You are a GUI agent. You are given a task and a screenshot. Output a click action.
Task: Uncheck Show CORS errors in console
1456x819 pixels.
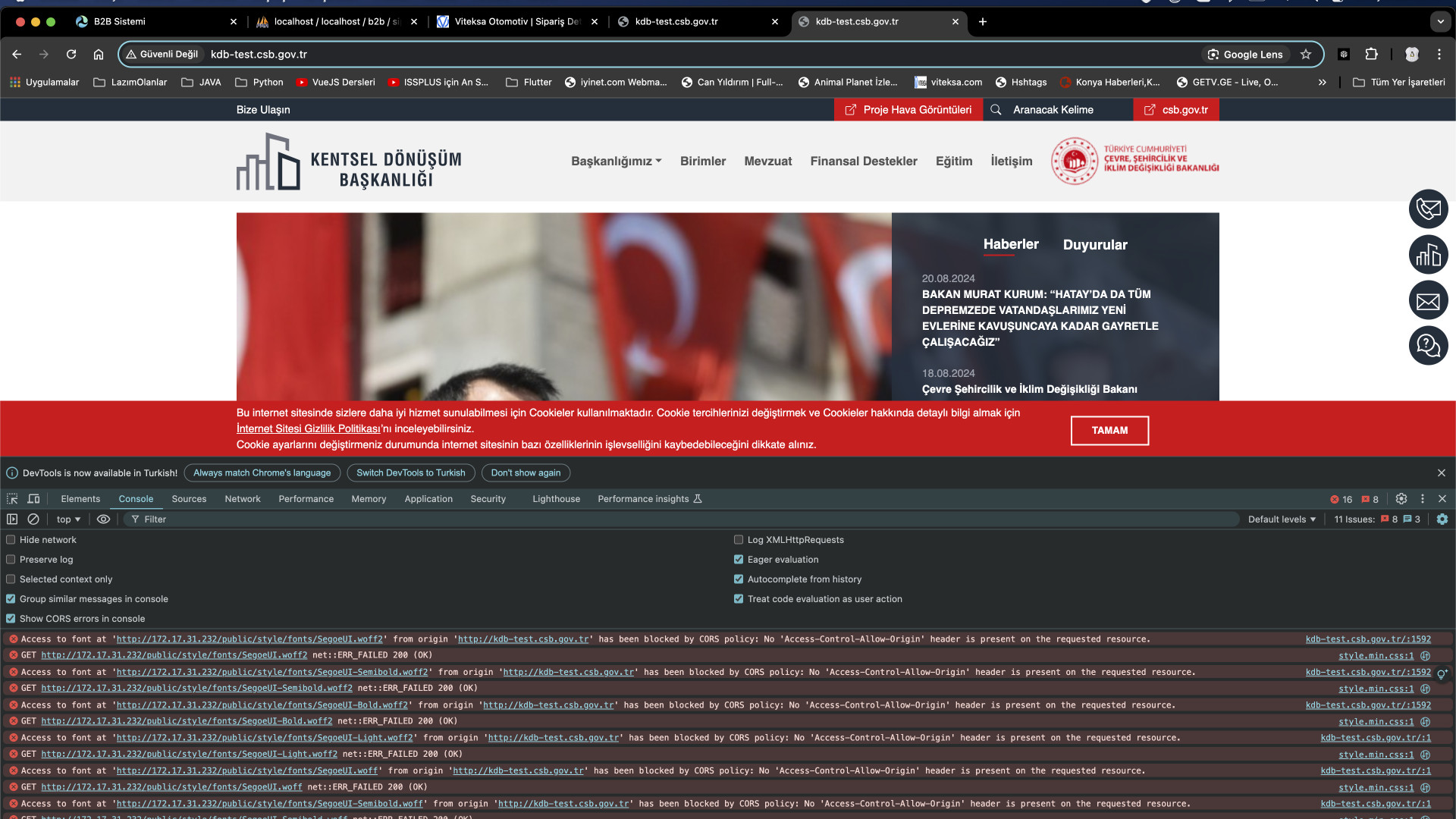[x=11, y=619]
